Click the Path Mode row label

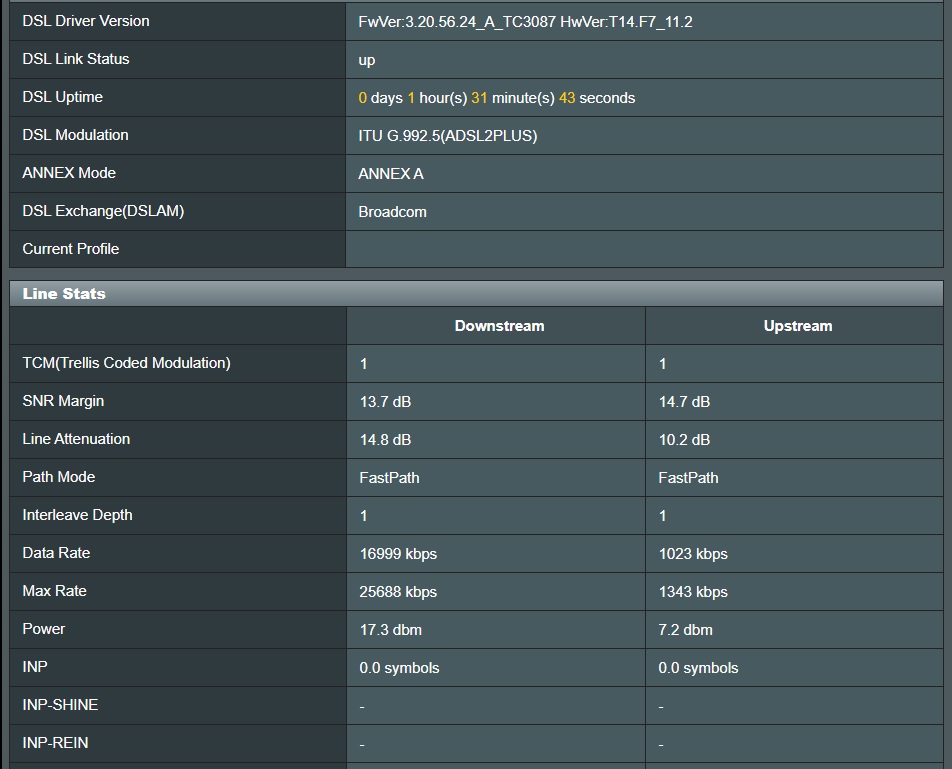pos(59,477)
